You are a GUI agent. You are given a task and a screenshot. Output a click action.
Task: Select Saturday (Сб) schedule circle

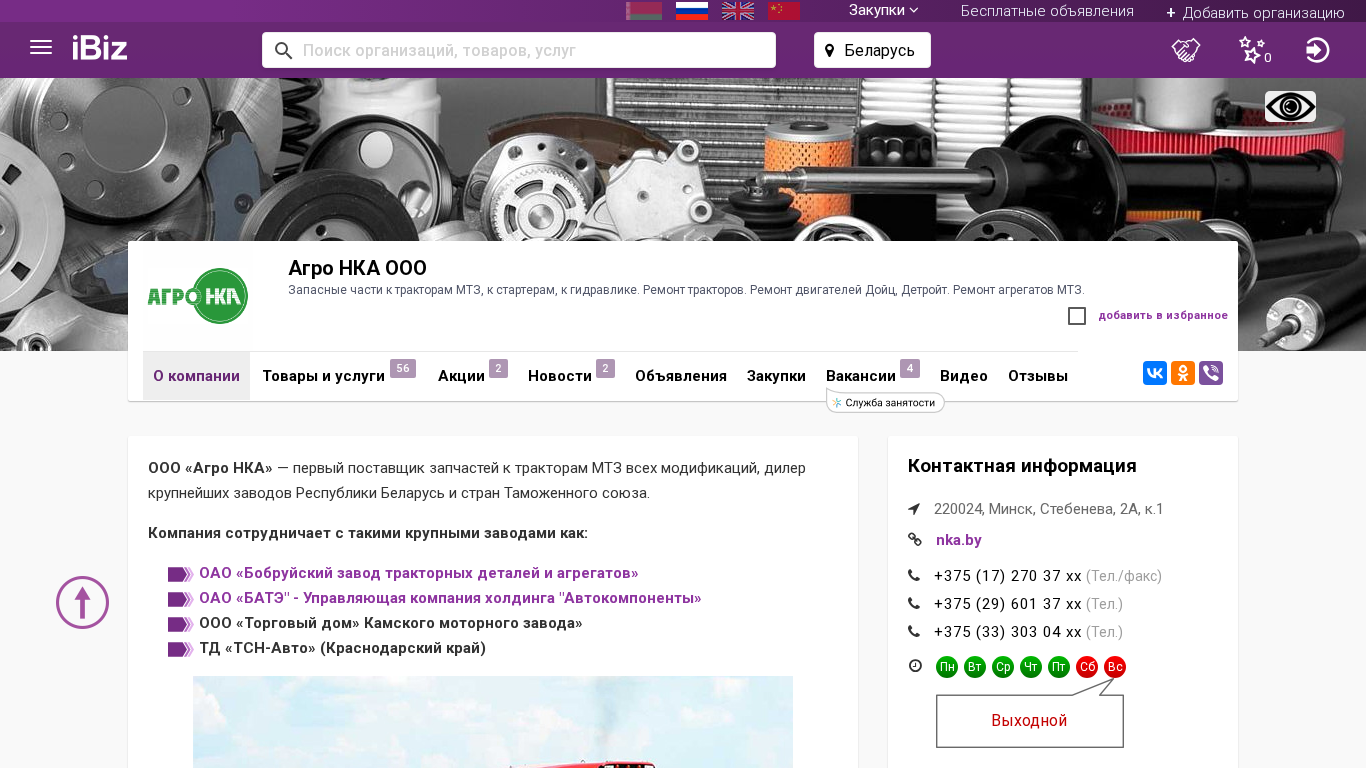coord(1087,667)
